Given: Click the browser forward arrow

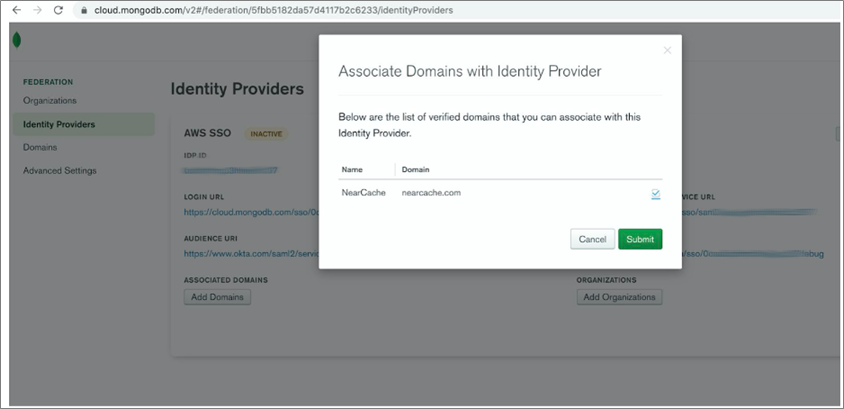Looking at the screenshot, I should [37, 10].
